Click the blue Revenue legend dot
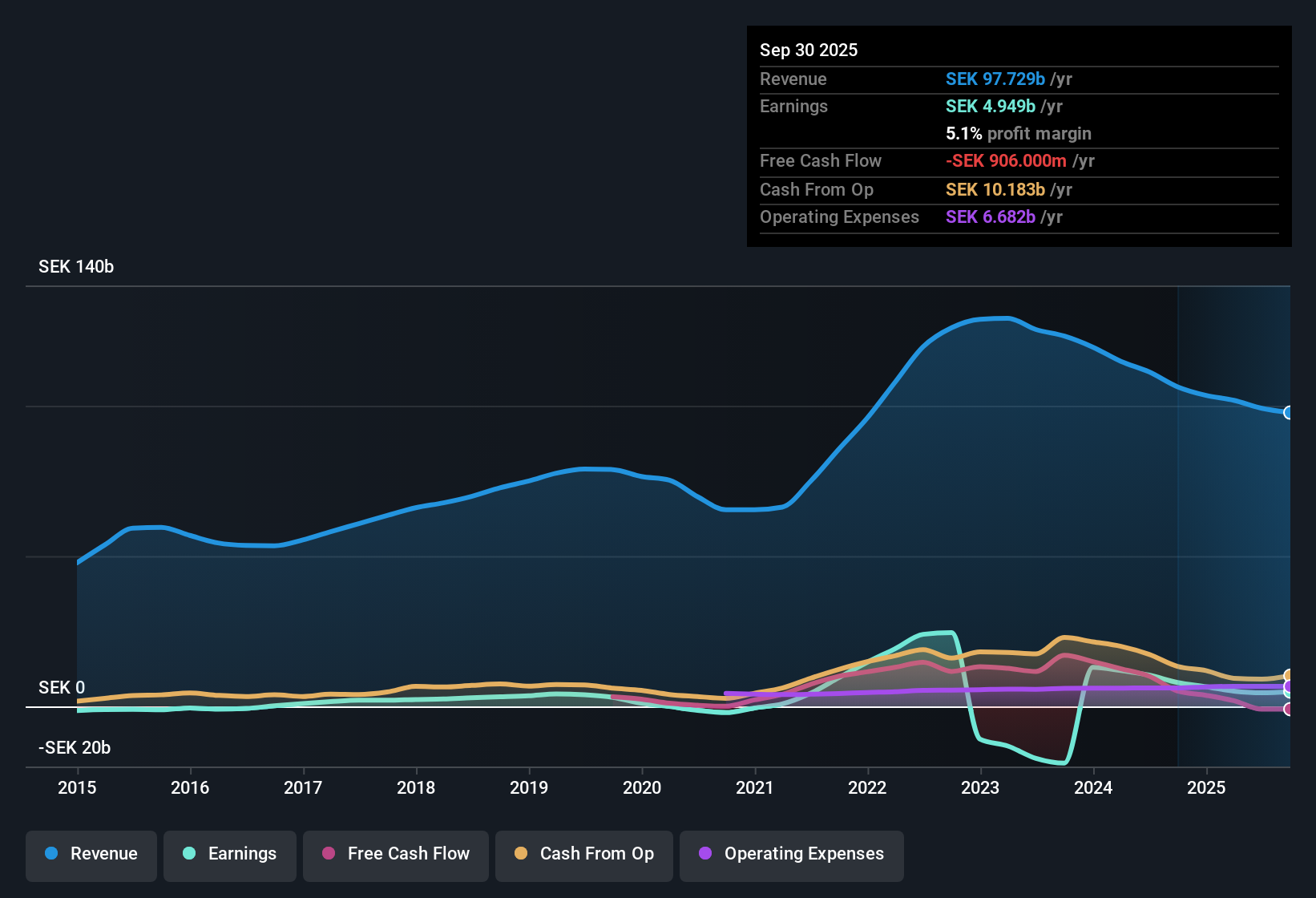This screenshot has width=1316, height=898. coord(51,854)
